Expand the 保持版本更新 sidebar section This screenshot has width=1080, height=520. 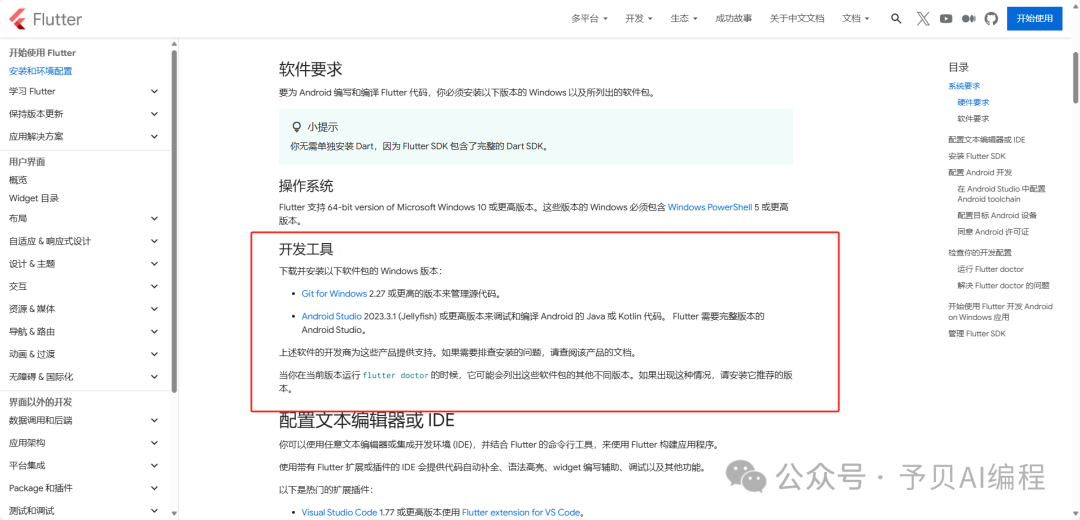84,114
